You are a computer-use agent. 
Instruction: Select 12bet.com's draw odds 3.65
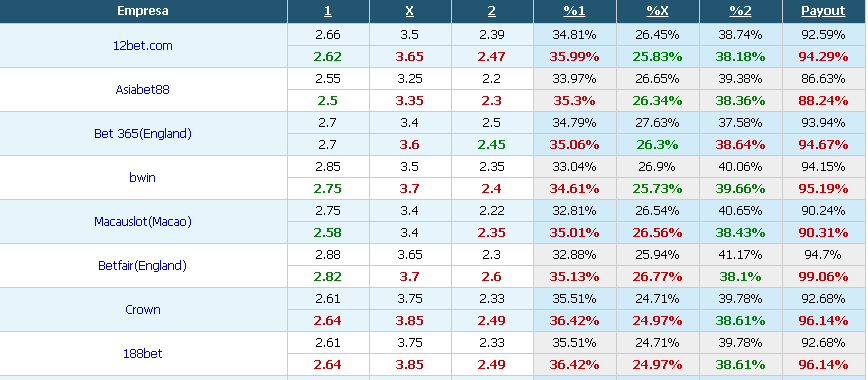coord(410,57)
